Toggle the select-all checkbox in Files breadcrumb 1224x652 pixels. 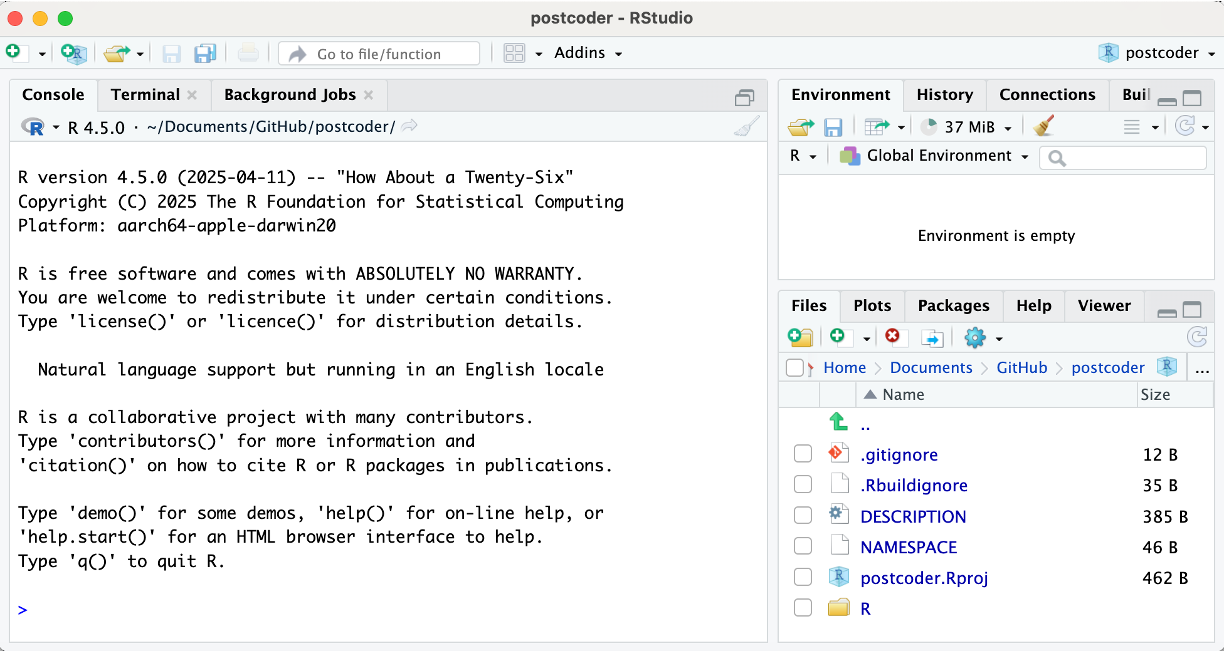click(795, 368)
